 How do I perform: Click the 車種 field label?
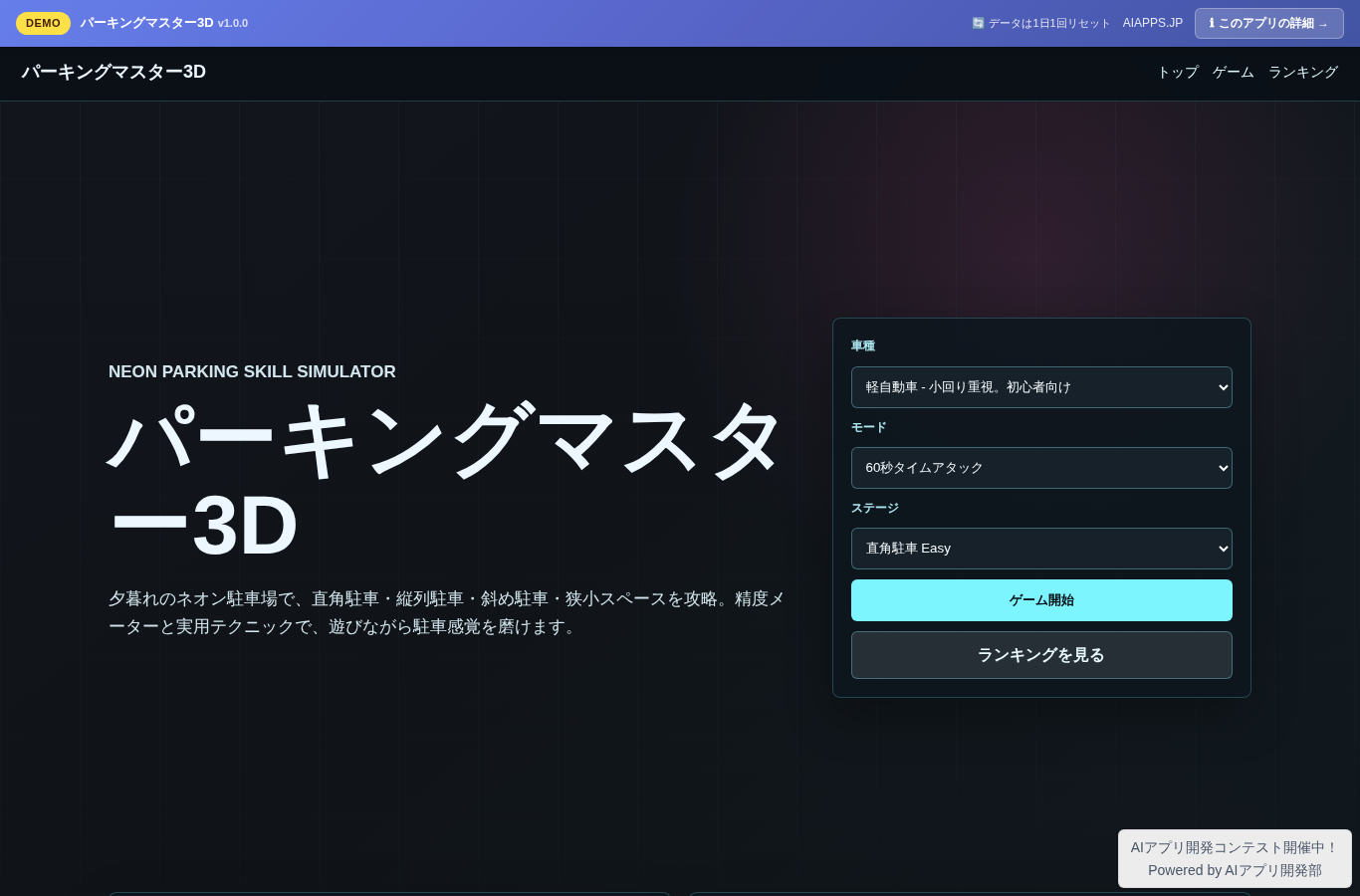[x=863, y=346]
